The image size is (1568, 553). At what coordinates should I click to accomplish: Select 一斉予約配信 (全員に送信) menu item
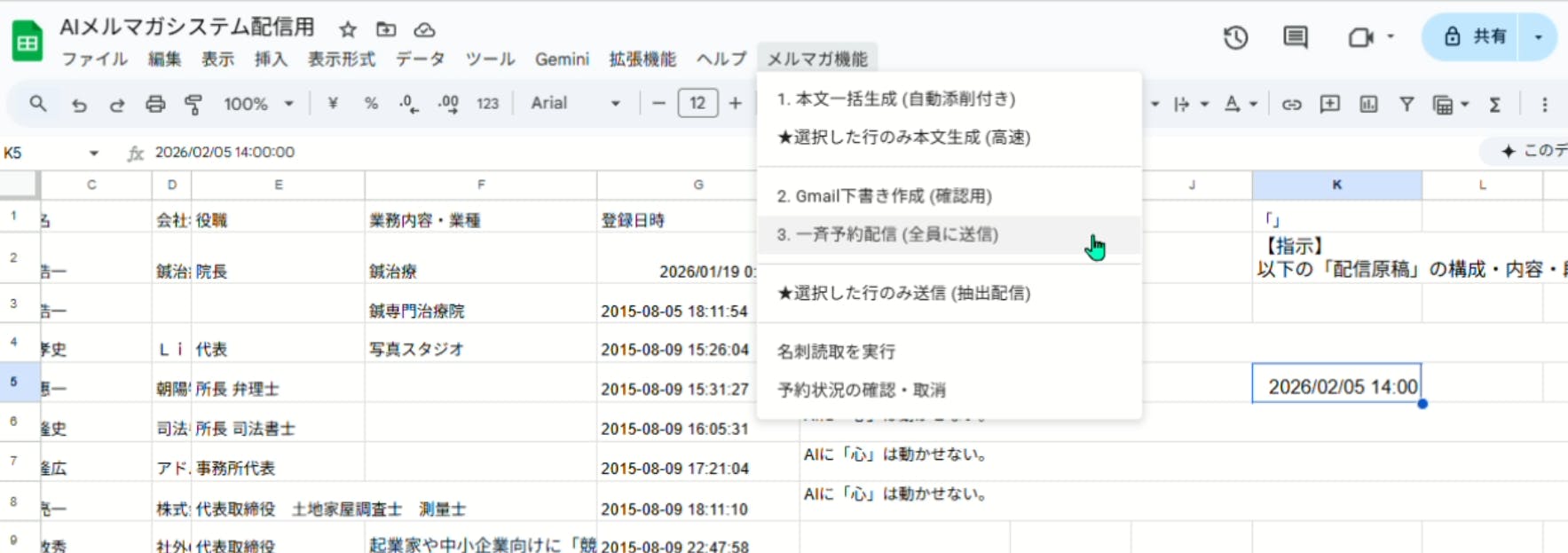[887, 234]
